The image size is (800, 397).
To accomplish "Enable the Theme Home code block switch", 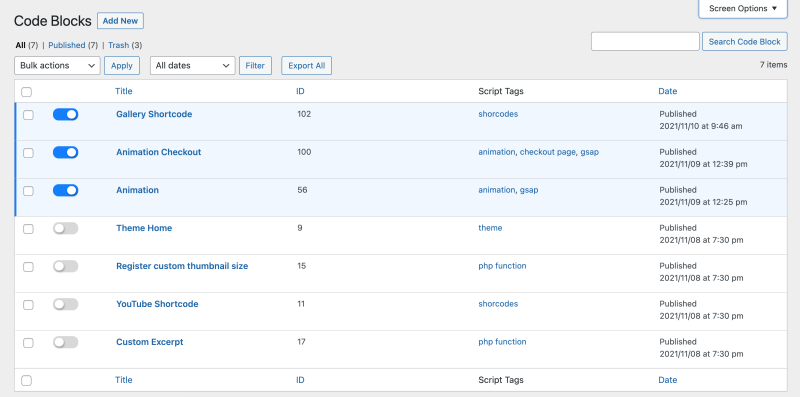I will coord(65,228).
